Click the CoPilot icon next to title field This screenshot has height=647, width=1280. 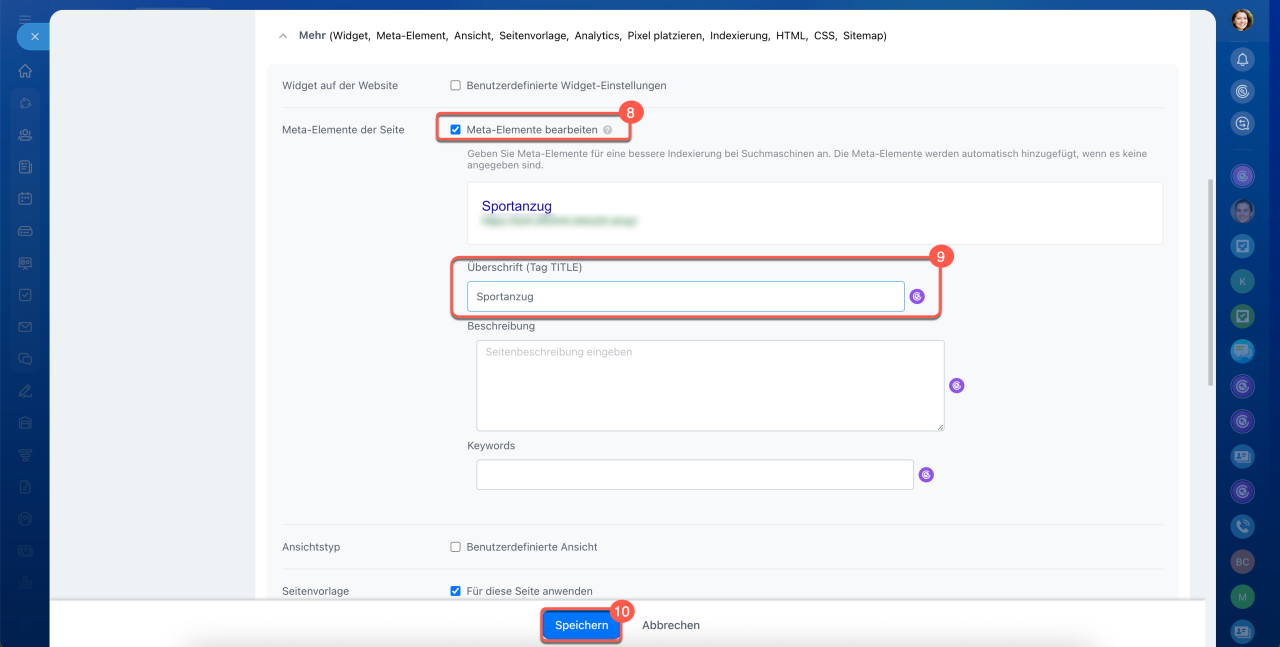(917, 296)
